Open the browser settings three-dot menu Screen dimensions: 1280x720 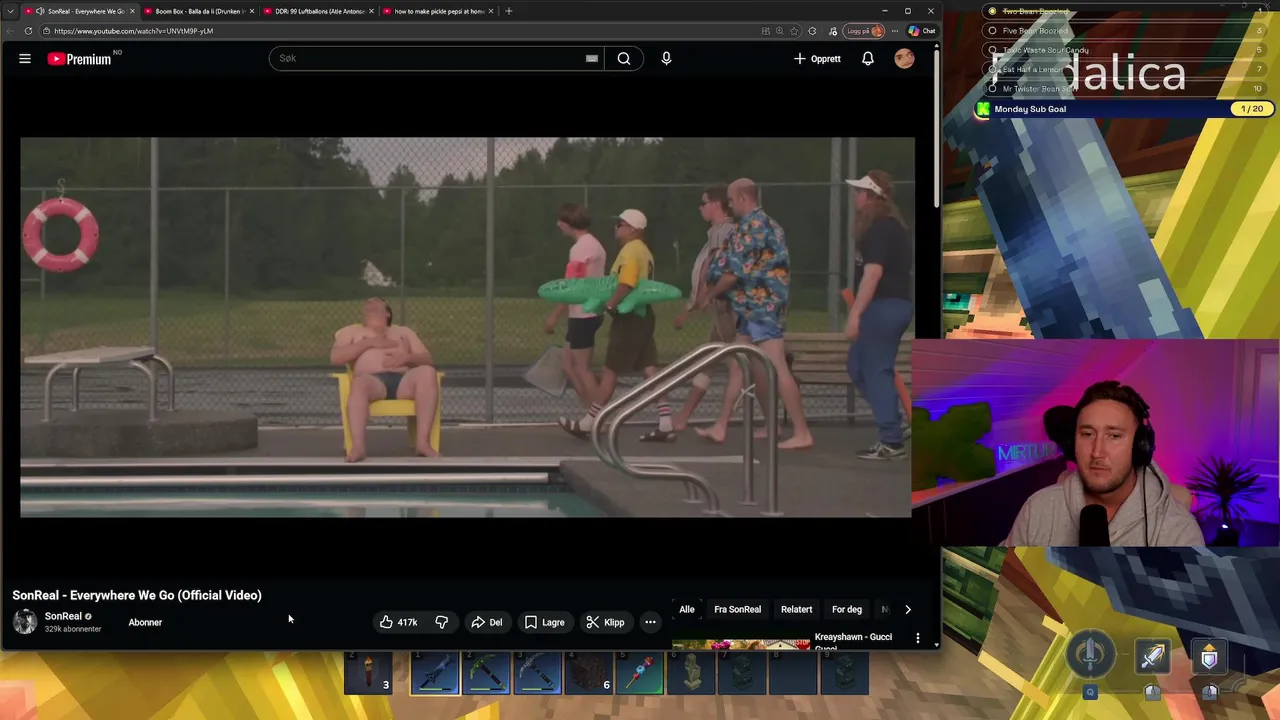click(895, 31)
